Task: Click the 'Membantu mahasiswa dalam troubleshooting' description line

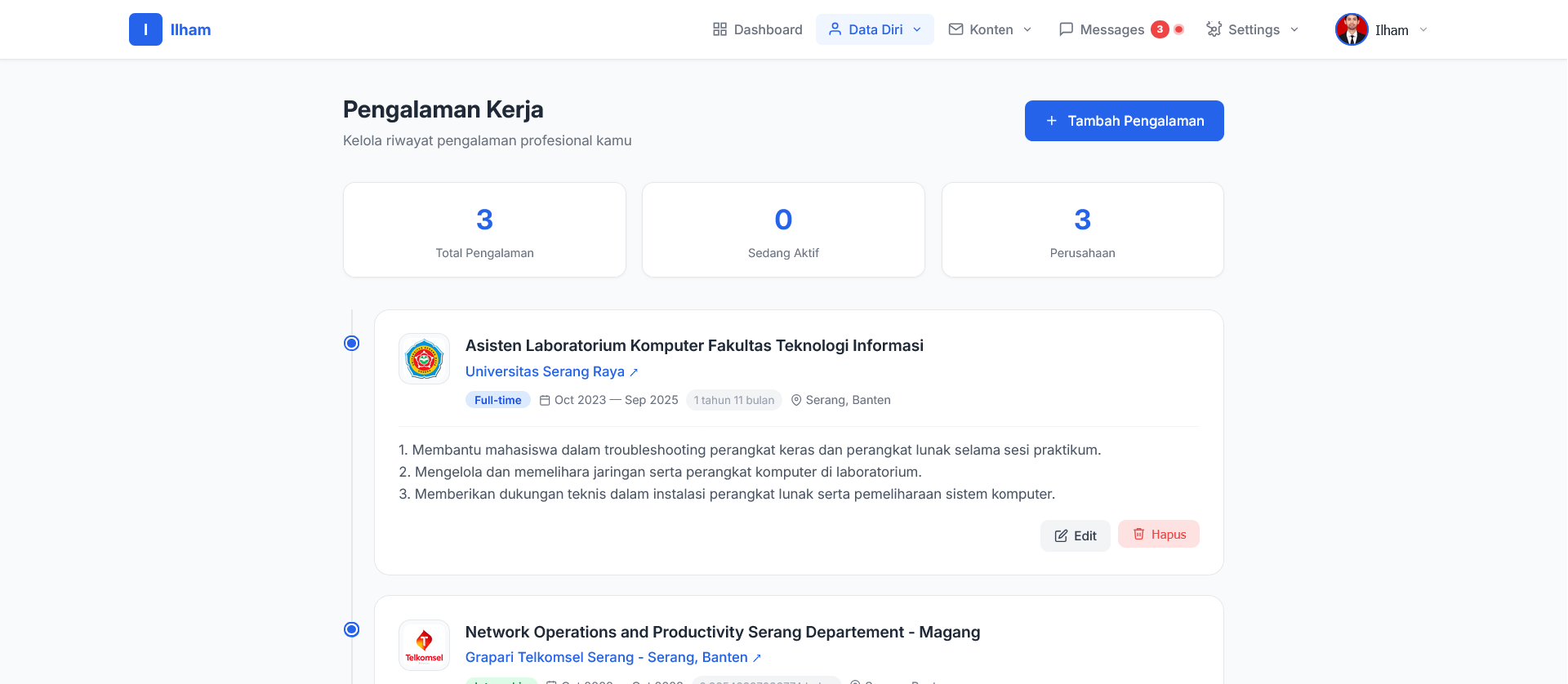Action: (x=750, y=450)
